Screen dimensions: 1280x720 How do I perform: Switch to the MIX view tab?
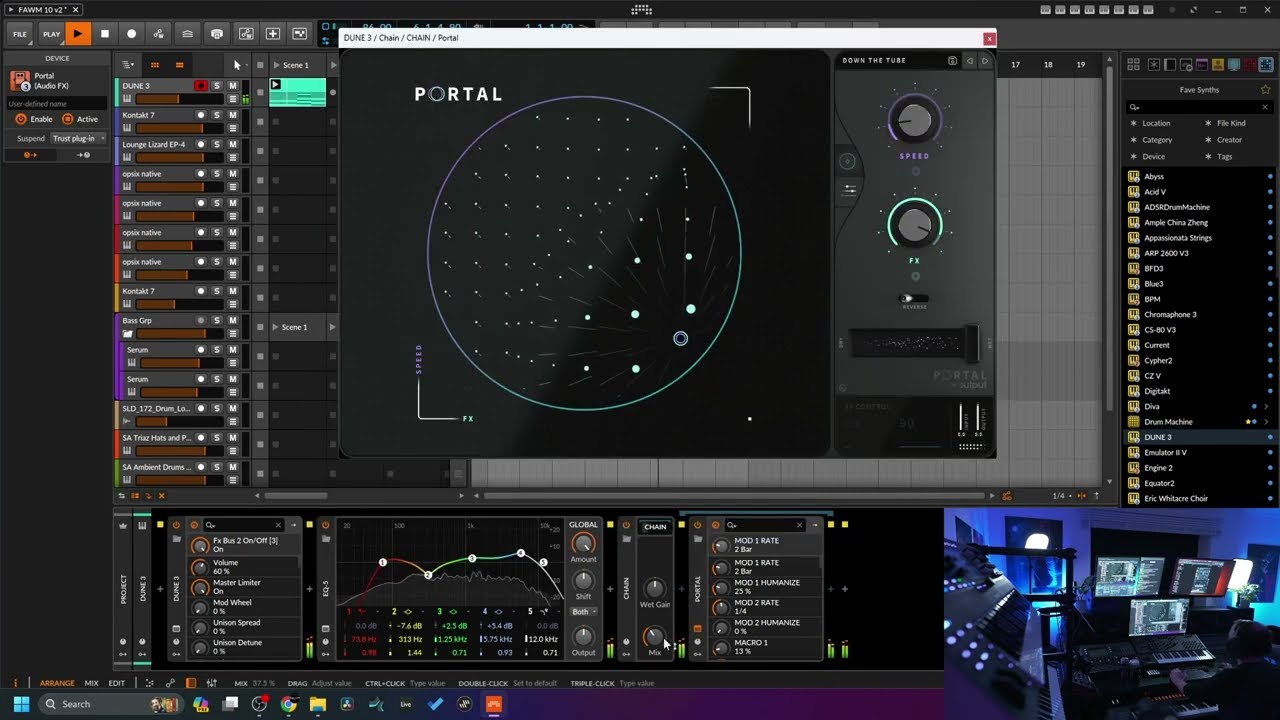pyautogui.click(x=91, y=683)
